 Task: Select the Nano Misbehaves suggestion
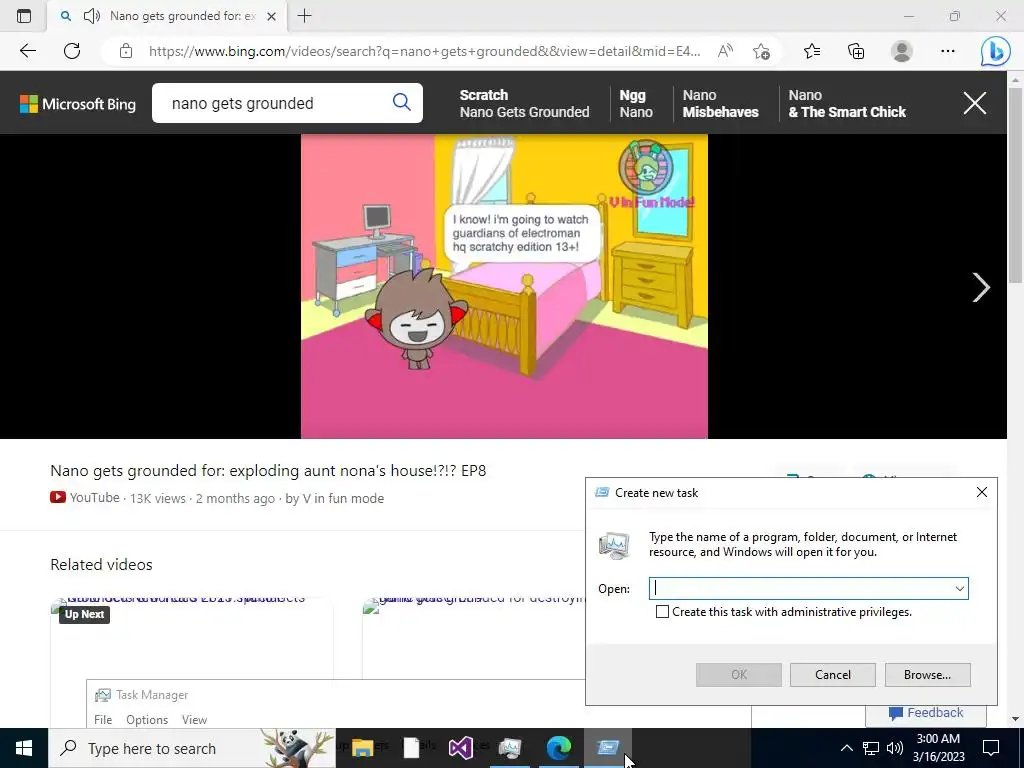[720, 103]
